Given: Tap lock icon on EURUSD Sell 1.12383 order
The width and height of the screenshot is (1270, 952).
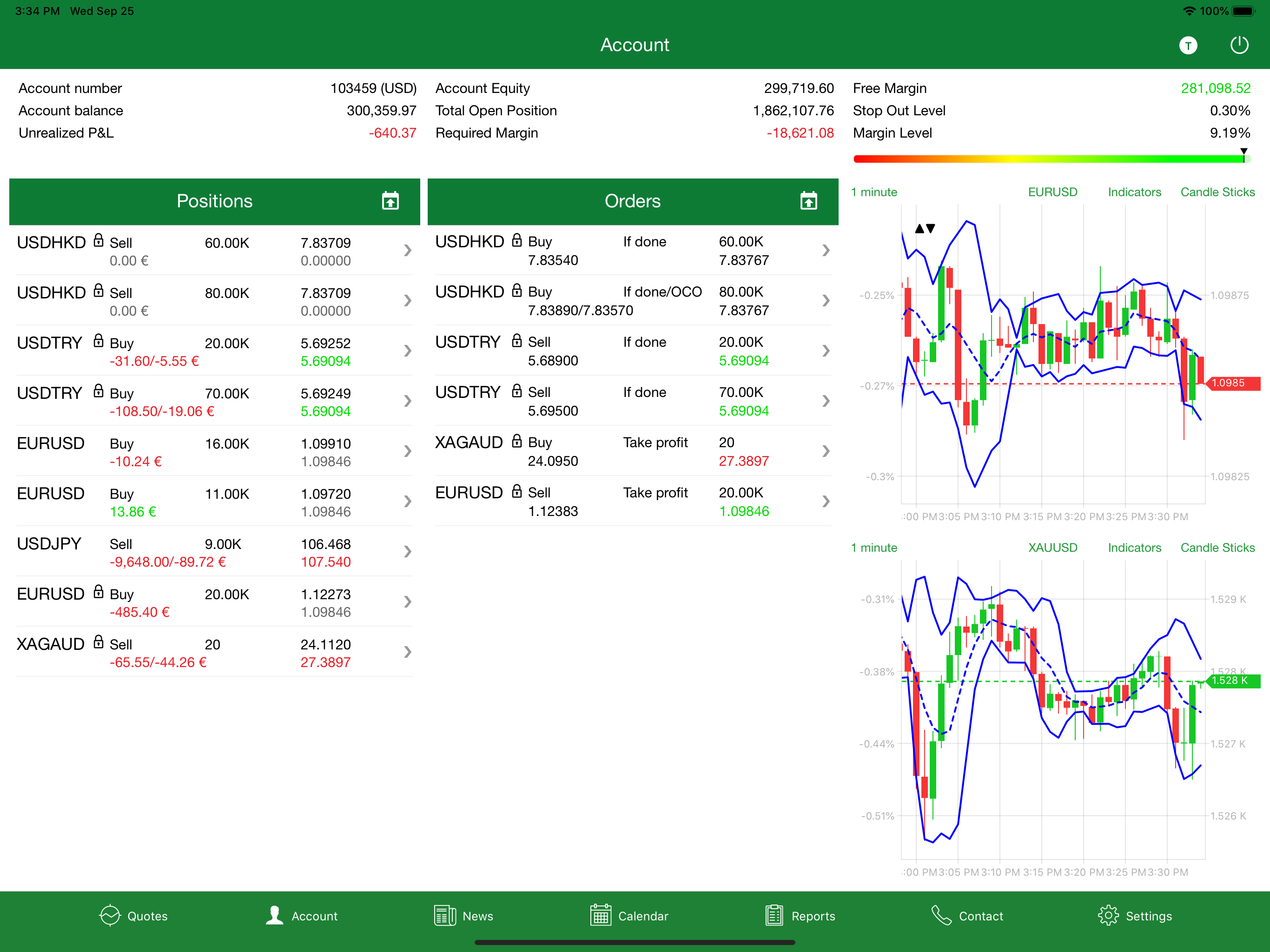Looking at the screenshot, I should (517, 491).
